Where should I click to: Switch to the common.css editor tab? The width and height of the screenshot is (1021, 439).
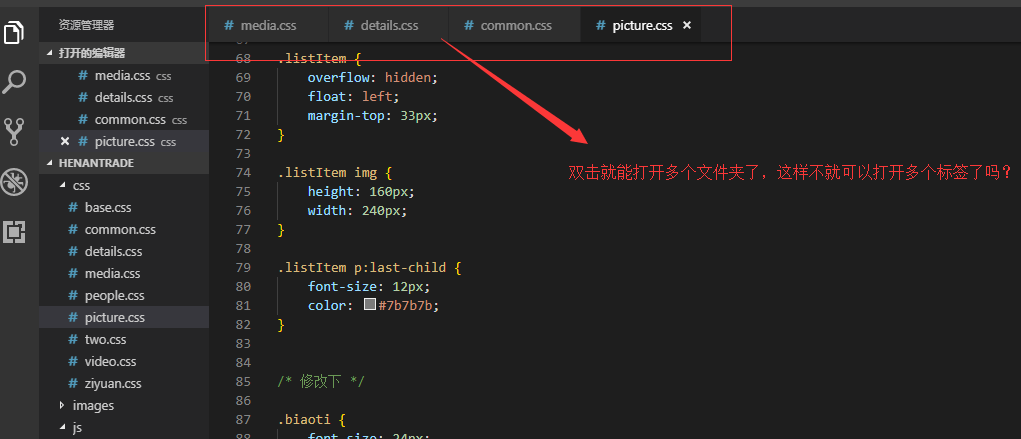515,25
